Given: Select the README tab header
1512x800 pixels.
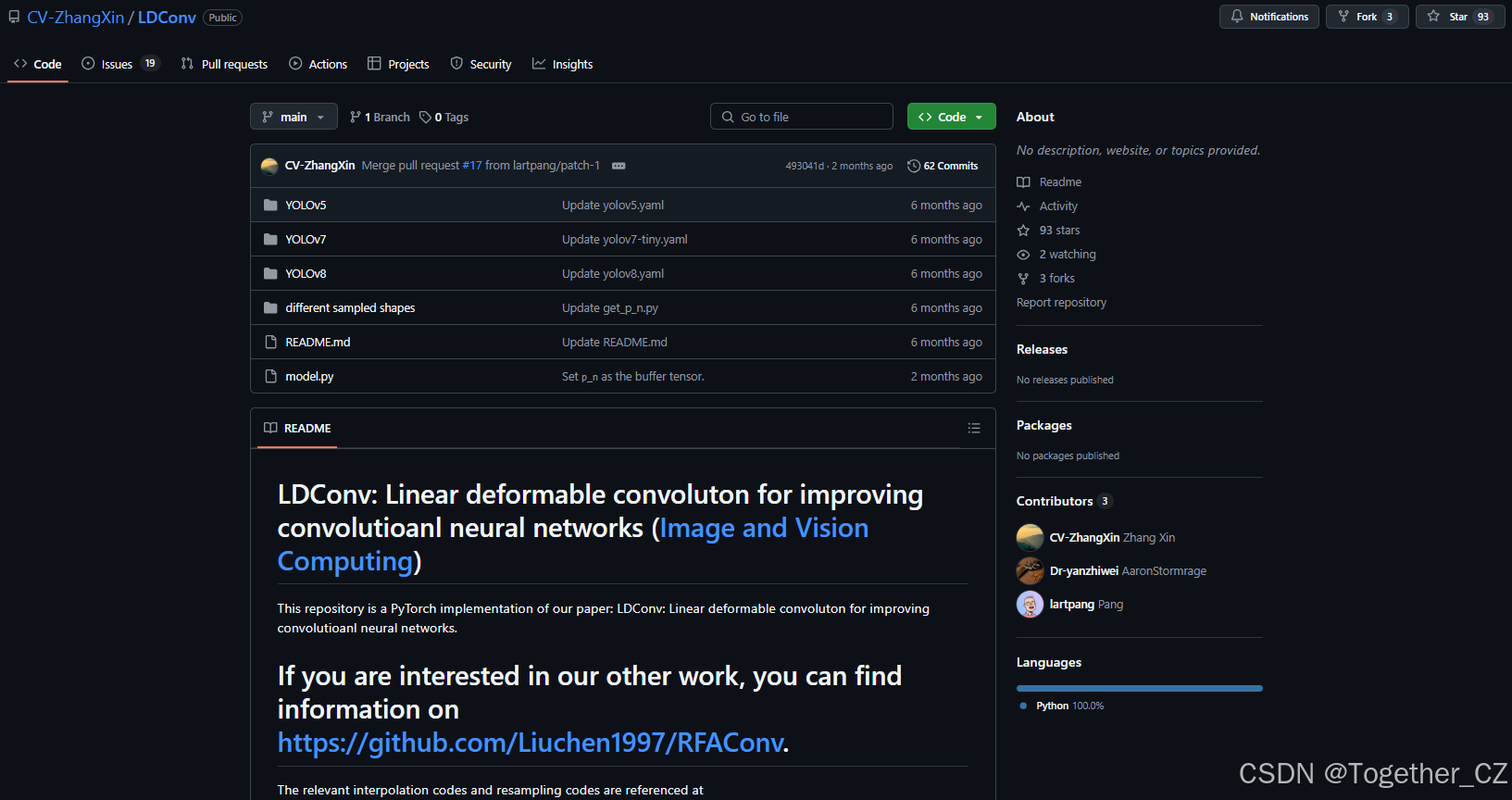Looking at the screenshot, I should [297, 428].
